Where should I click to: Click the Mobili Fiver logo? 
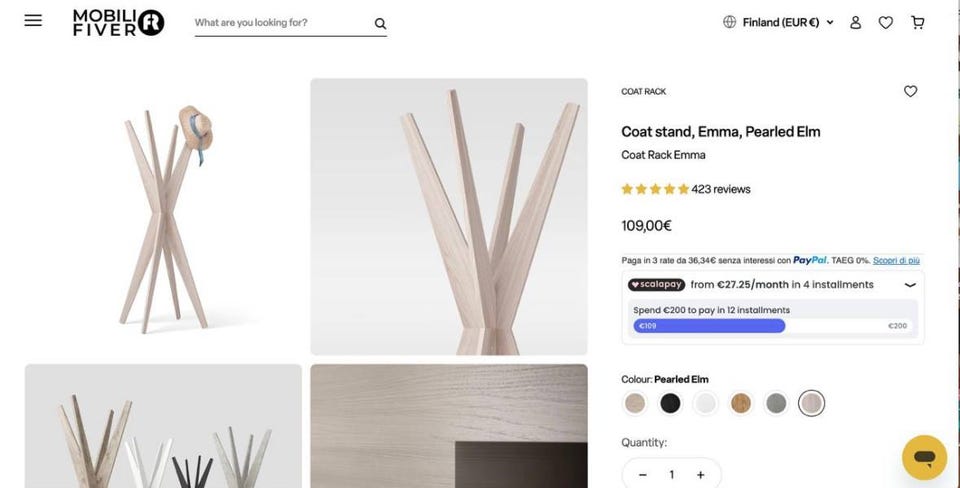click(118, 23)
